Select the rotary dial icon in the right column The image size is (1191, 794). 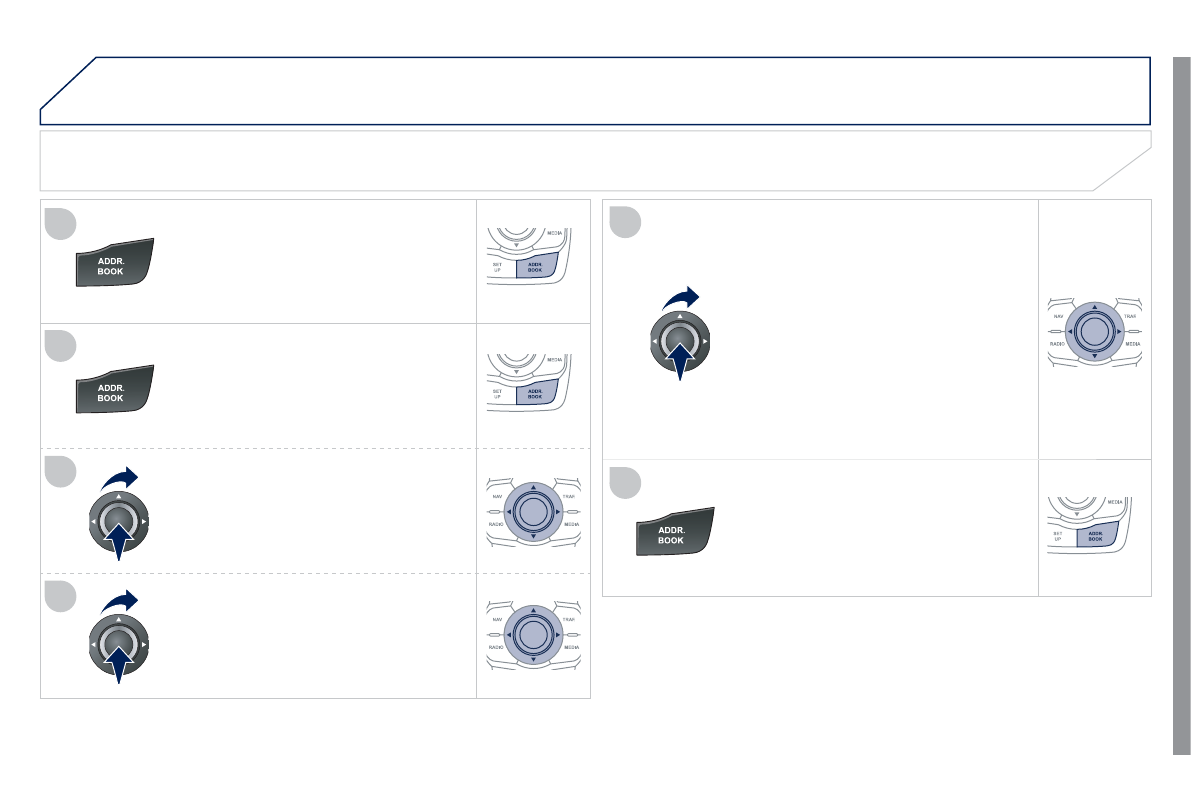tap(678, 341)
